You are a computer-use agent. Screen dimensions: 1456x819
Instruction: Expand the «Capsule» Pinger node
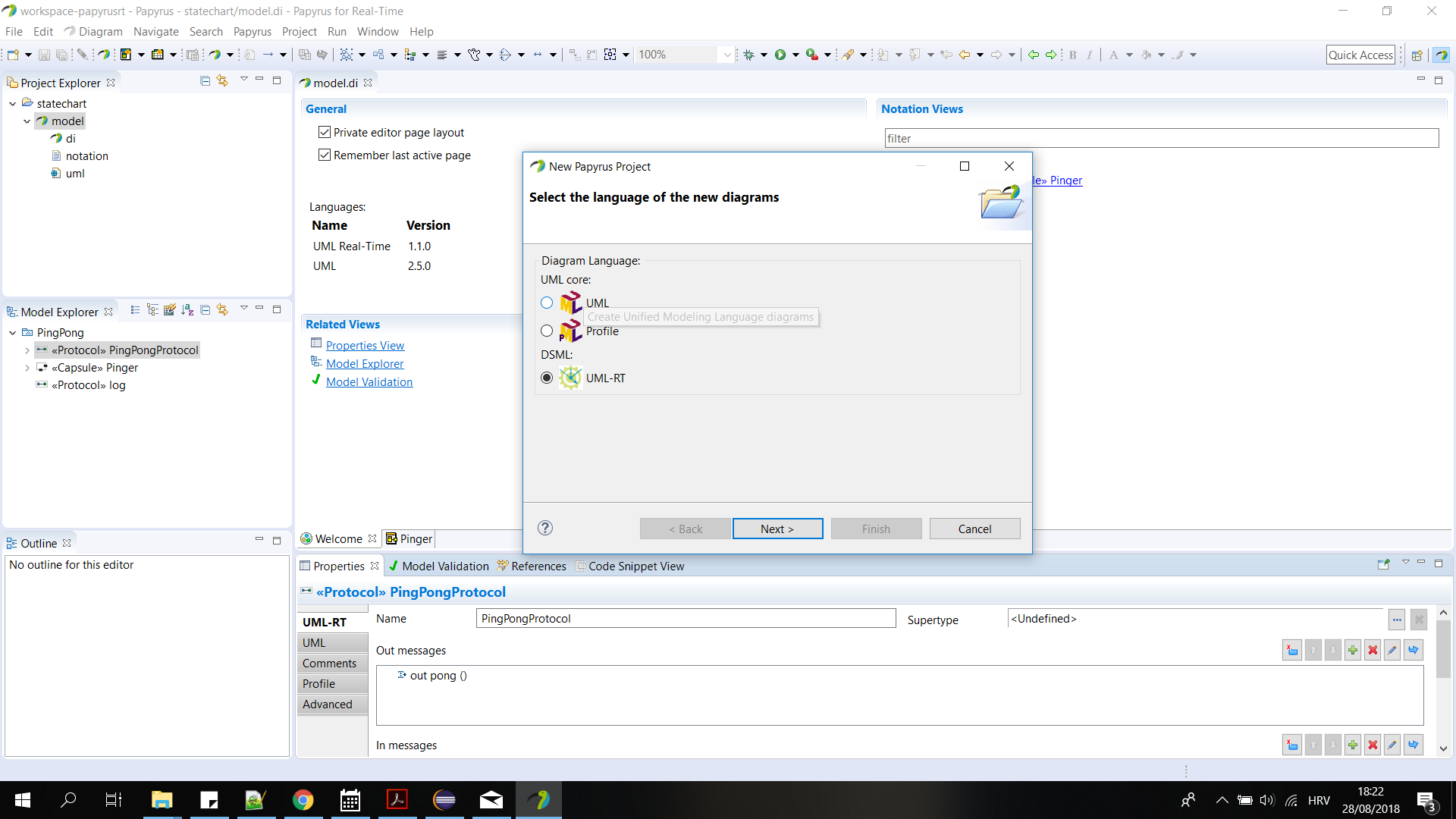click(x=27, y=367)
